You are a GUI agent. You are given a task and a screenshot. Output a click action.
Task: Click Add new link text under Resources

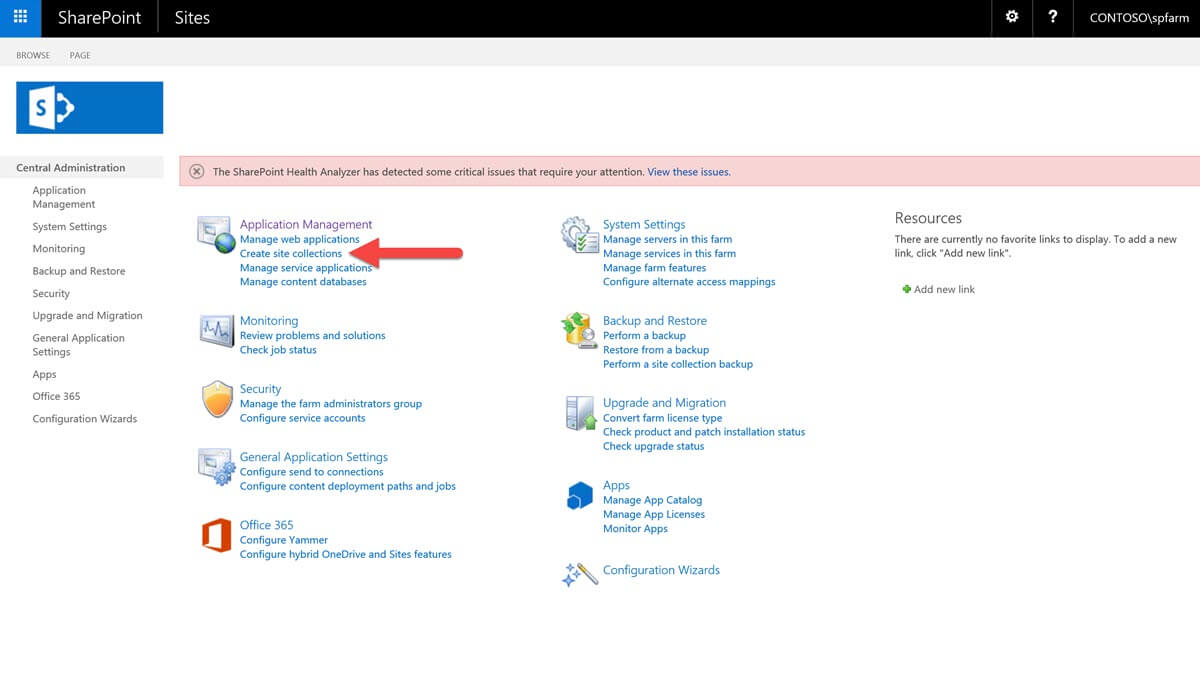(x=944, y=289)
